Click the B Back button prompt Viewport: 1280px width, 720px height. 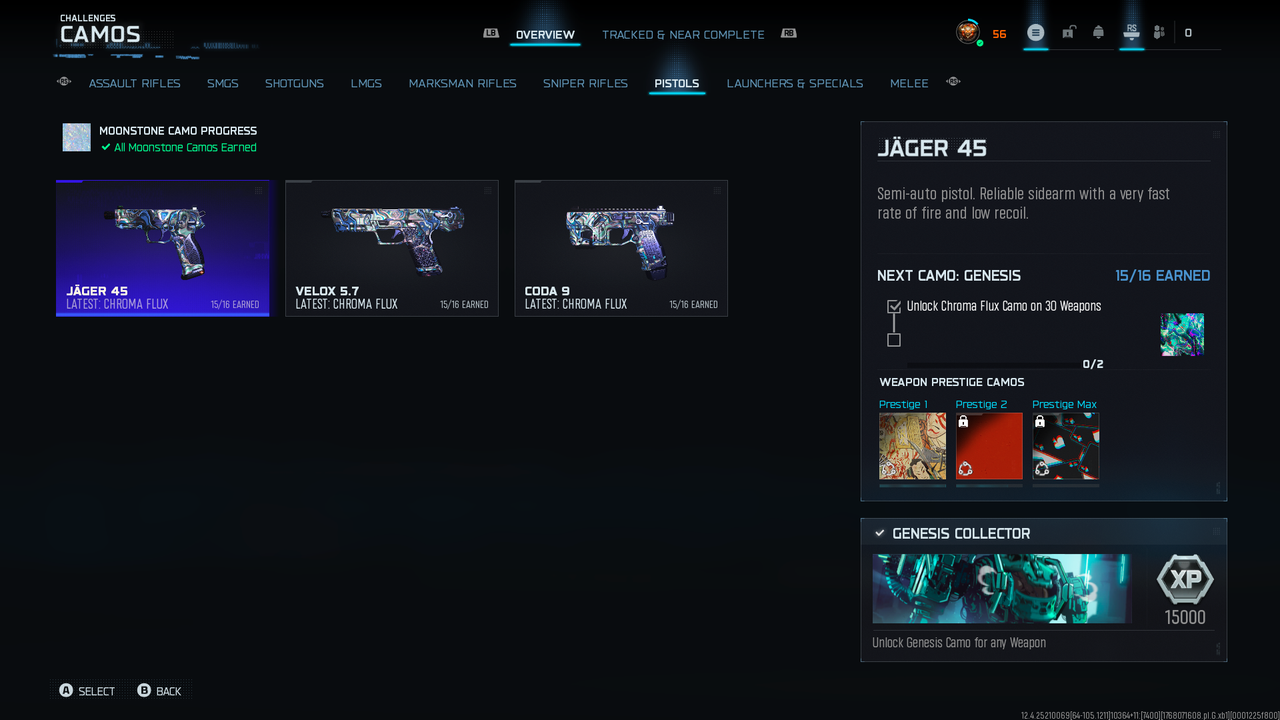(x=160, y=691)
